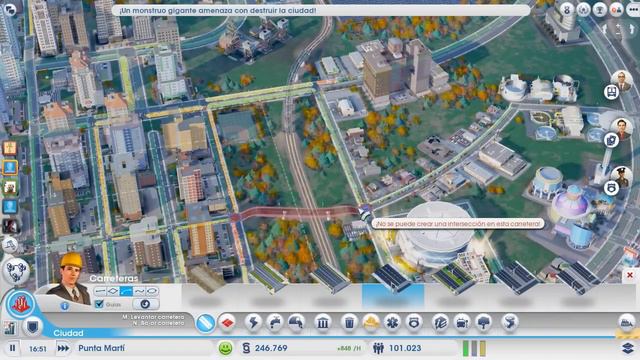Select the straight road drawing mode
Viewport: 640px width, 360px height.
click(100, 291)
